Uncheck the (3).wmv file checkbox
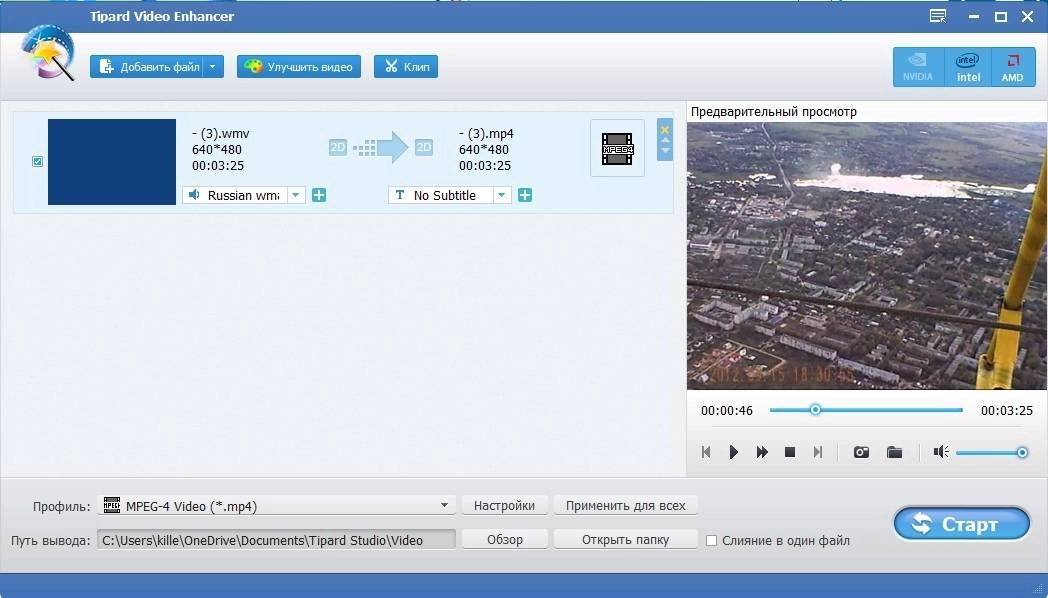Screen dimensions: 1048x598 click(37, 161)
